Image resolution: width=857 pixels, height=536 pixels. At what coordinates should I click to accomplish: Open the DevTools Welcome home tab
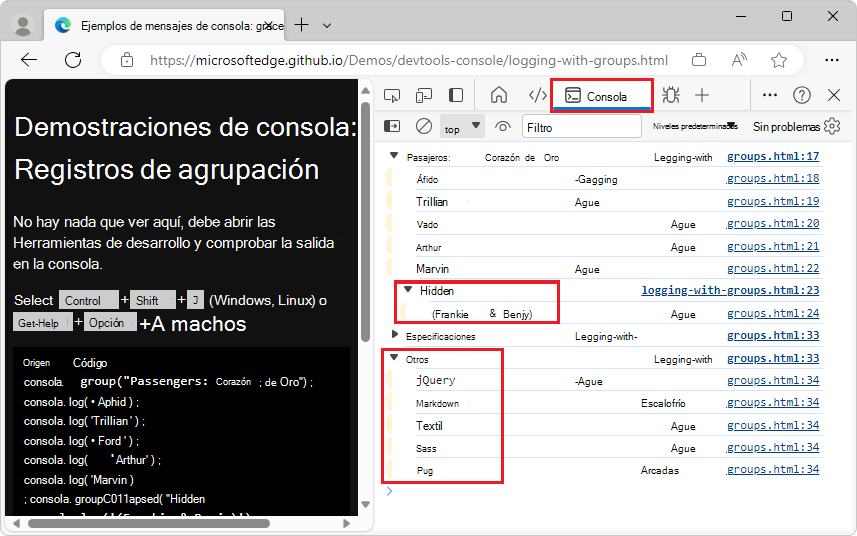click(x=498, y=95)
